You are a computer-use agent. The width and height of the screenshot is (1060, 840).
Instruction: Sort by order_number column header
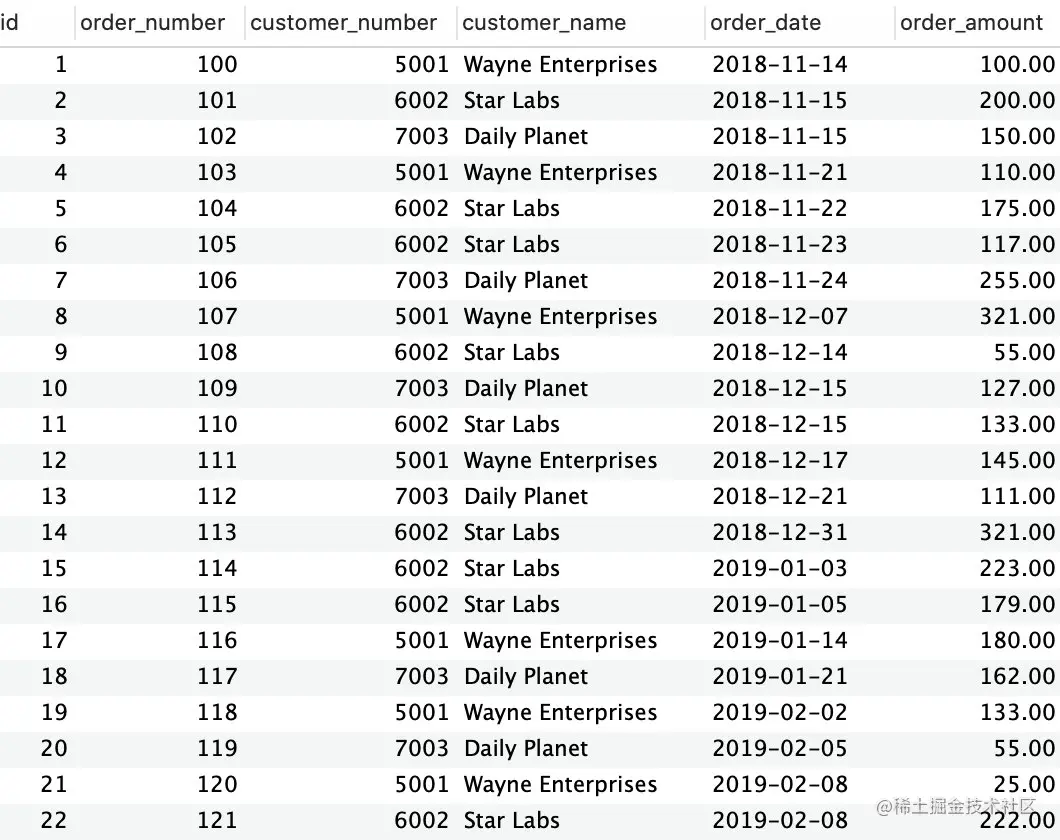tap(152, 22)
